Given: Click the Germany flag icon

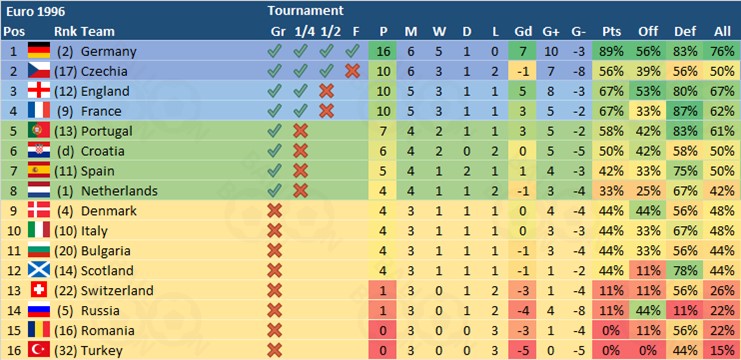Looking at the screenshot, I should [x=39, y=51].
